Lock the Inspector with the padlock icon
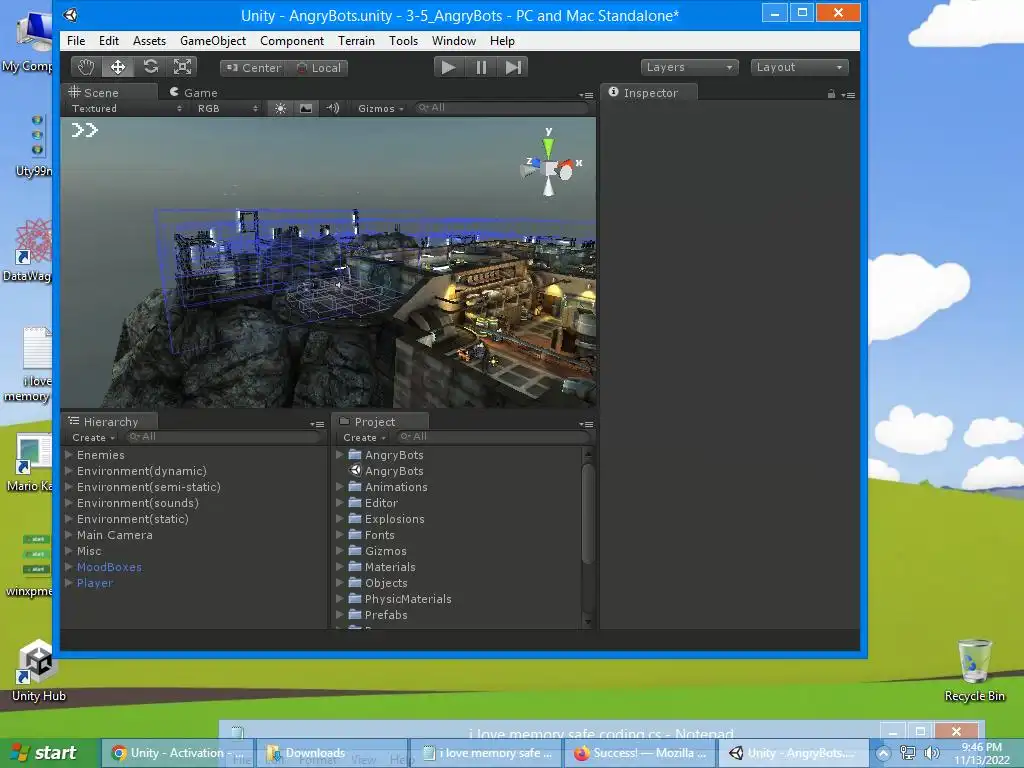Screen dimensions: 1024x768 tap(831, 94)
